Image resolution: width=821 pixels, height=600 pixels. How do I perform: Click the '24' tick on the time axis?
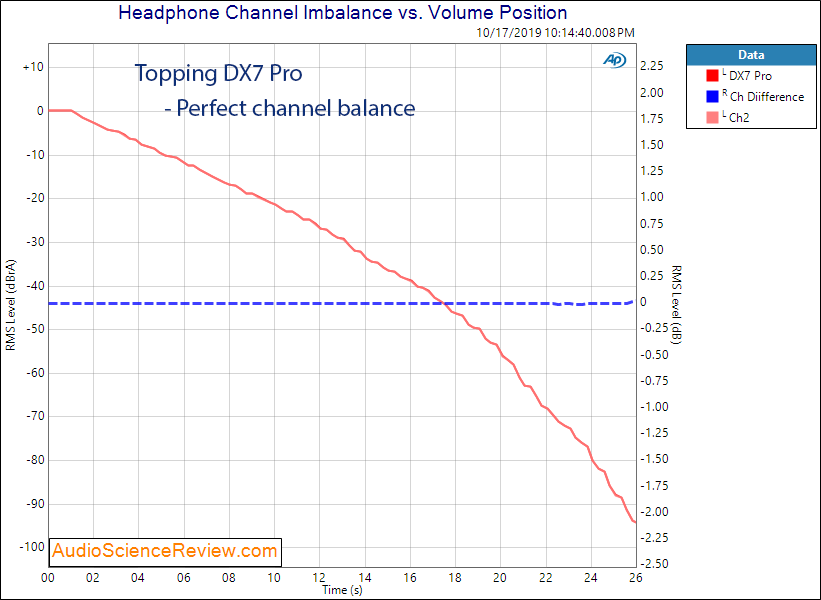click(591, 578)
